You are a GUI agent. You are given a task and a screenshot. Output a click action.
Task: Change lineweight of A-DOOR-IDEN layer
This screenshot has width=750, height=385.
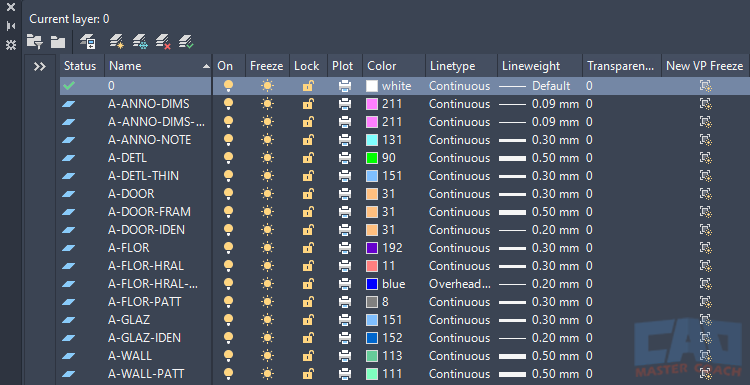pos(539,230)
